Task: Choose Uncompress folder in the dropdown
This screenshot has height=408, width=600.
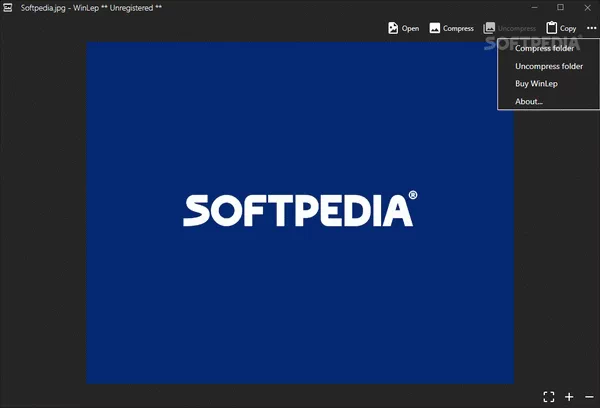Action: pos(548,66)
